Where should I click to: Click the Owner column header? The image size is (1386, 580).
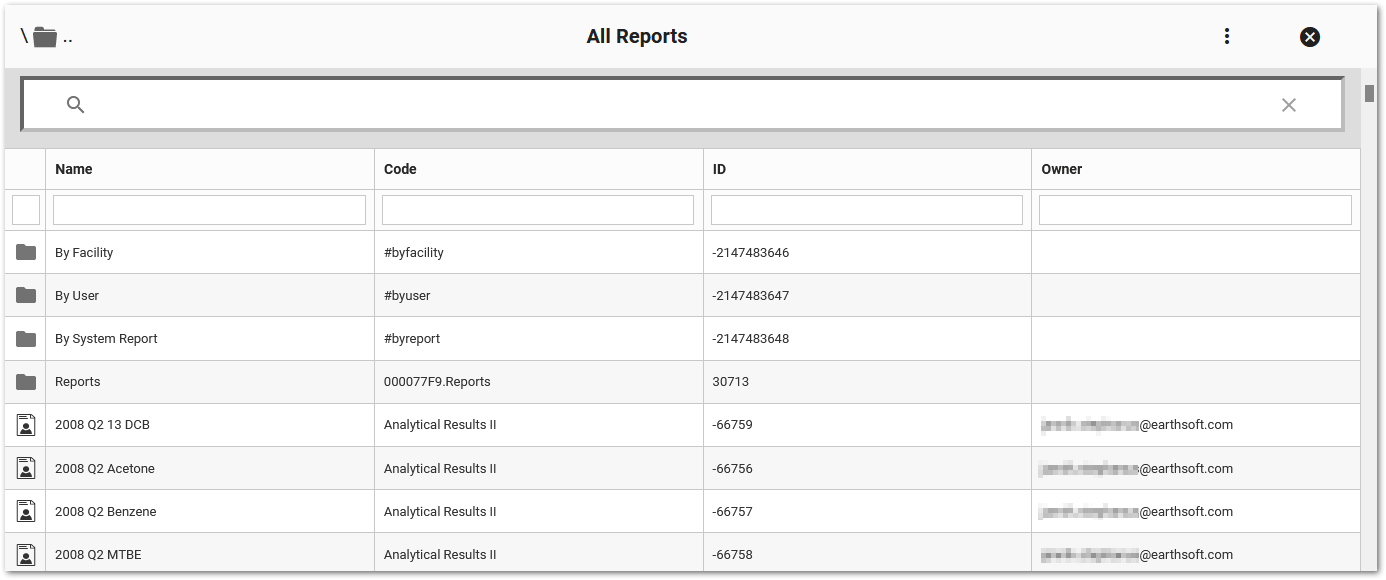coord(1061,169)
